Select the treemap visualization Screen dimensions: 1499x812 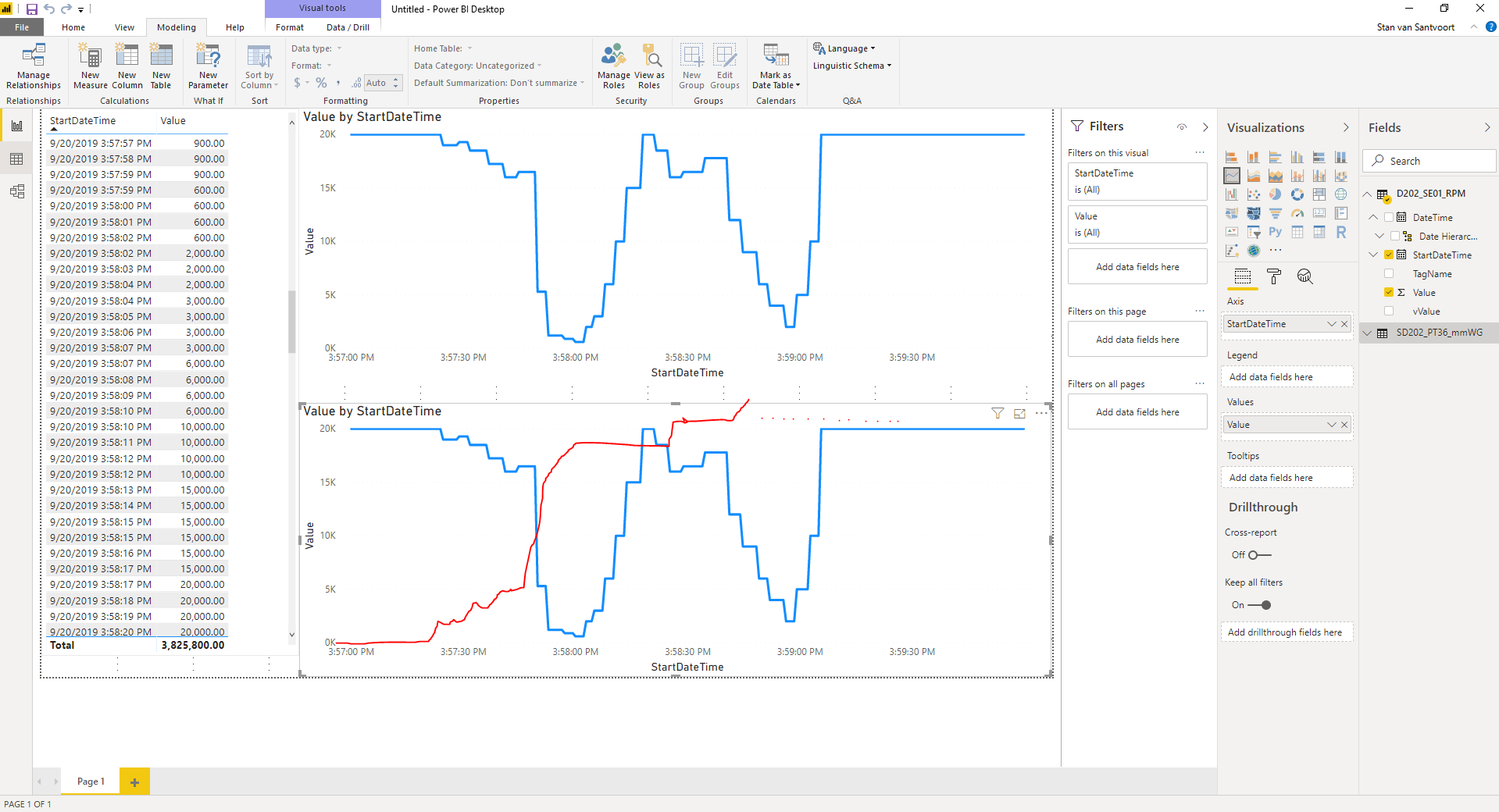tap(1319, 194)
